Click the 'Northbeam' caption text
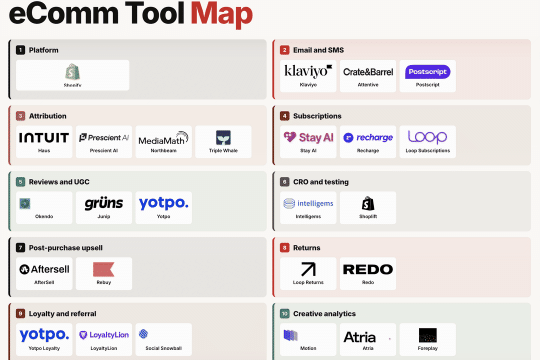The height and width of the screenshot is (360, 540). click(164, 151)
